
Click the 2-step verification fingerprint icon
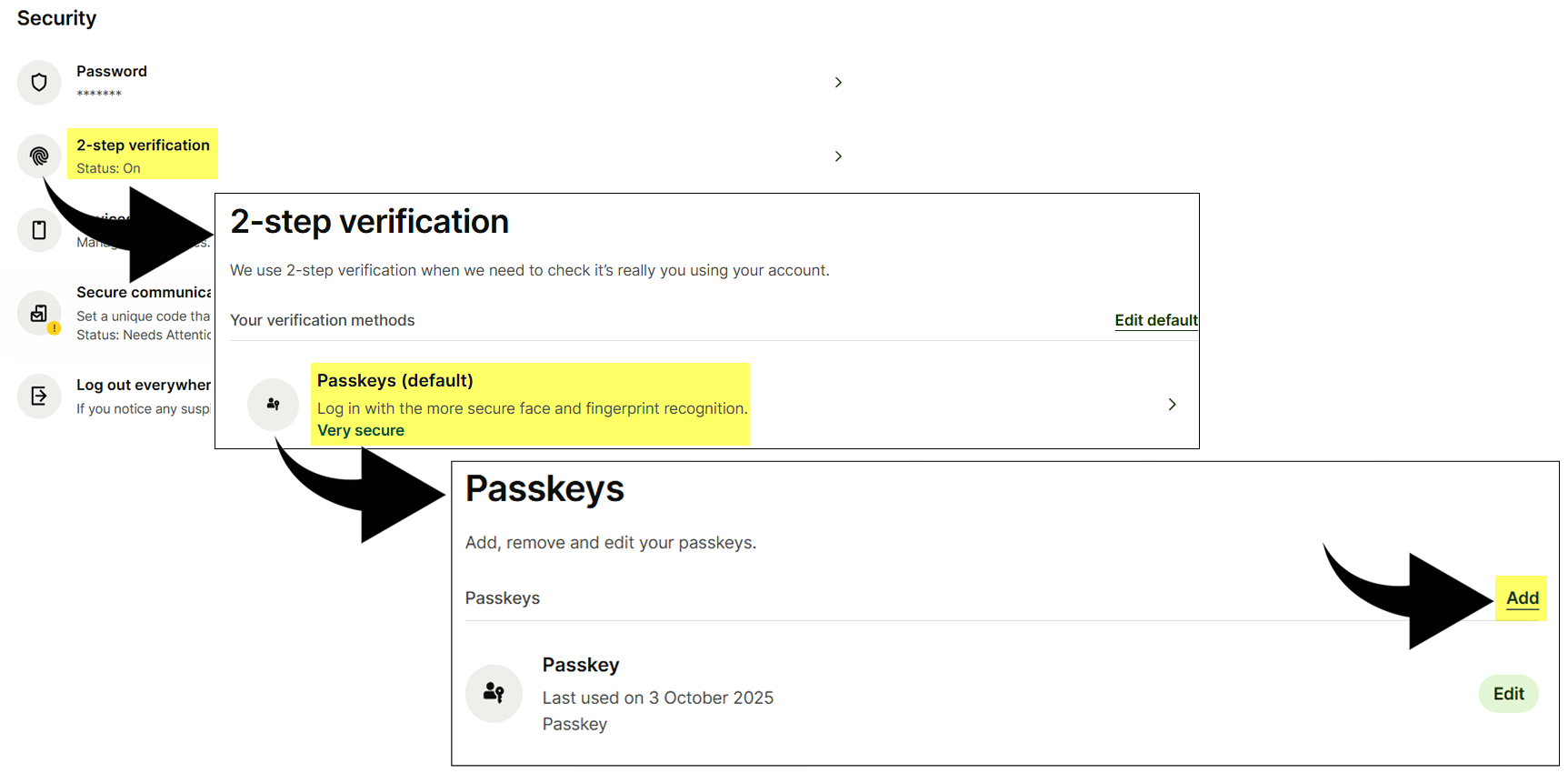(38, 156)
